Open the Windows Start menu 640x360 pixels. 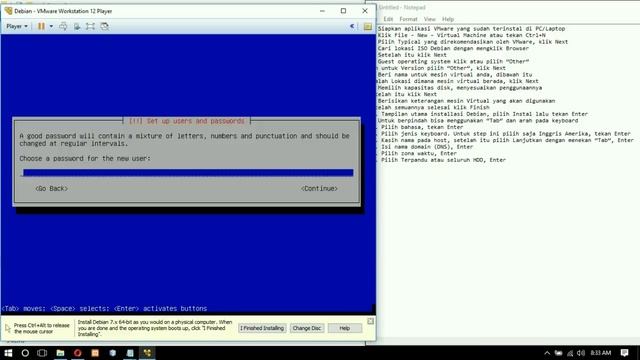click(x=8, y=353)
